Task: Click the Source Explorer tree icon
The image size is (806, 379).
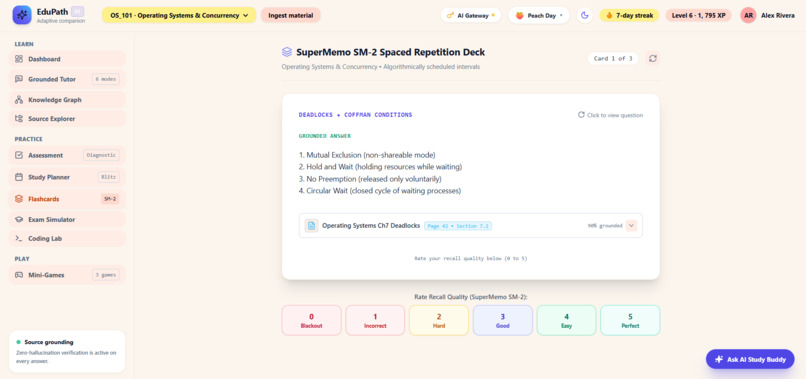Action: [19, 119]
